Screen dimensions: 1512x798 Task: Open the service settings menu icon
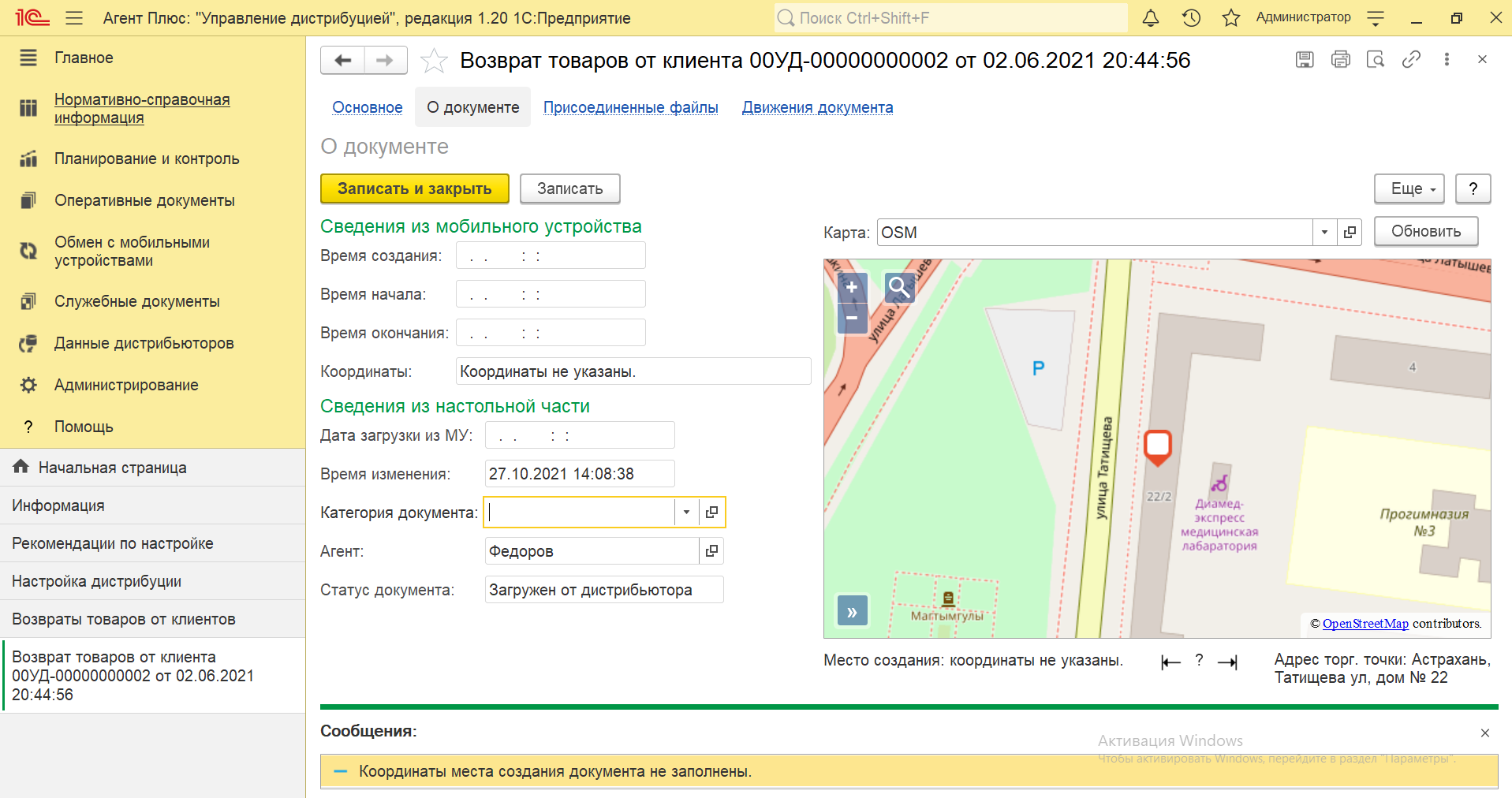(x=1376, y=17)
